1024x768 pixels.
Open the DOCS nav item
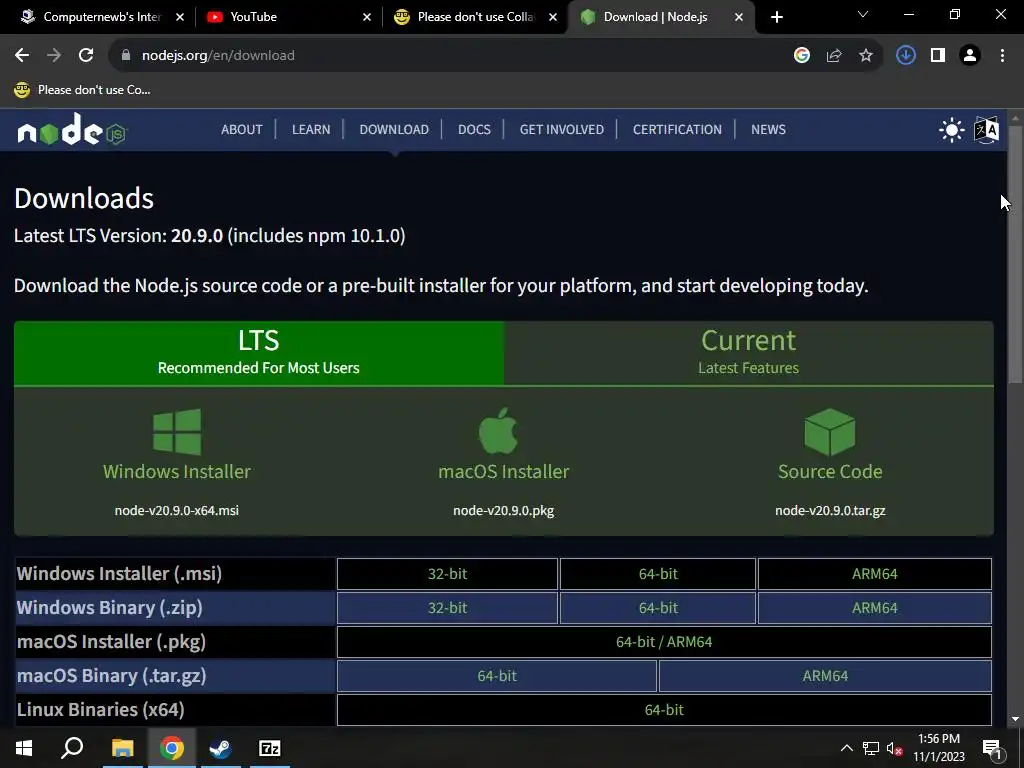[474, 129]
